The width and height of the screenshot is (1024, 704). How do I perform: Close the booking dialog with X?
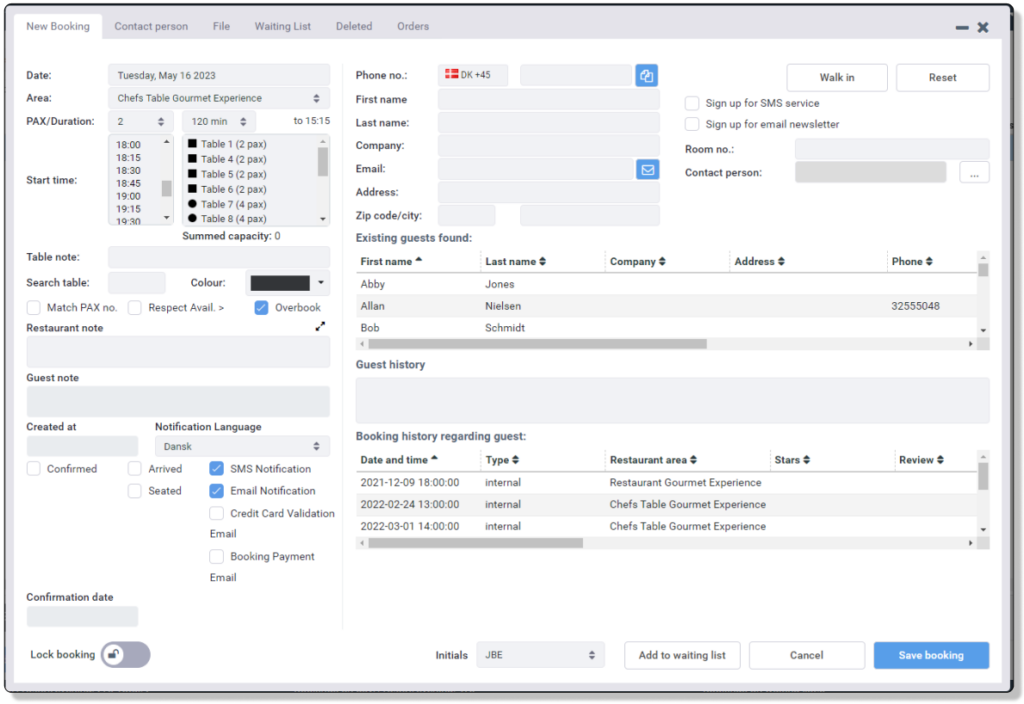click(982, 27)
